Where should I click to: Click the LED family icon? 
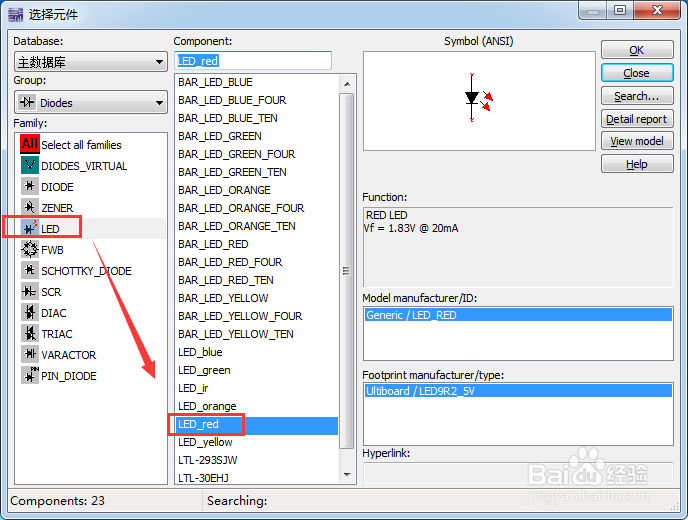(30, 228)
